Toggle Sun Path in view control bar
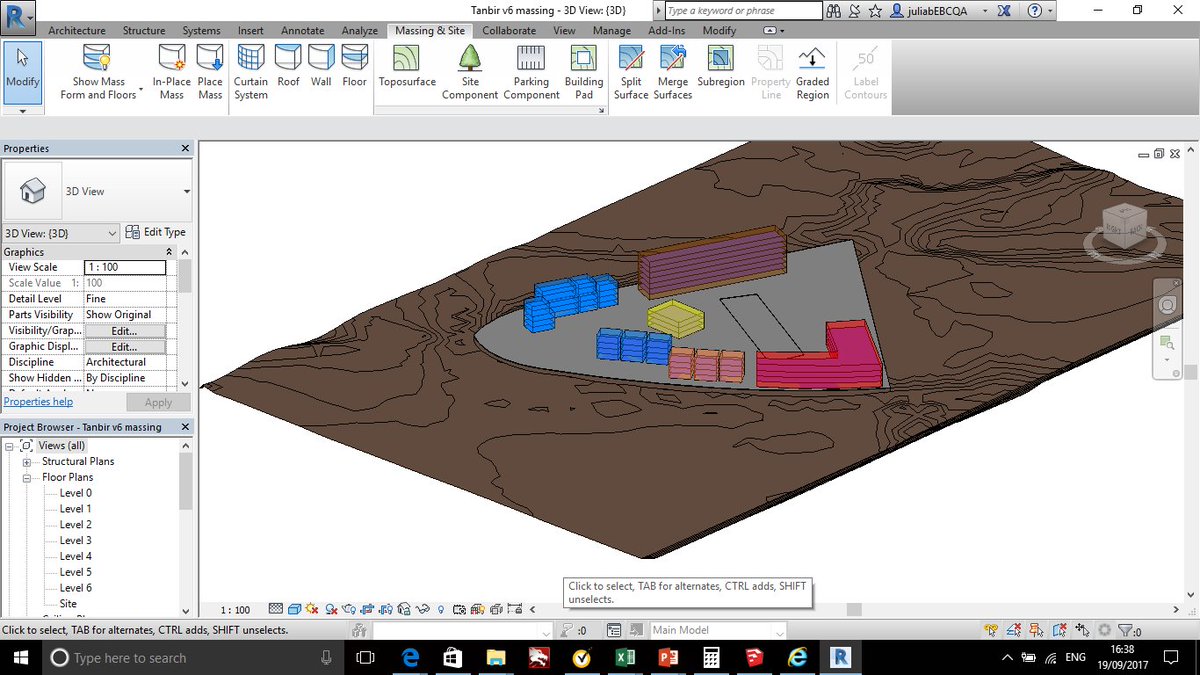Viewport: 1200px width, 675px height. pyautogui.click(x=313, y=609)
